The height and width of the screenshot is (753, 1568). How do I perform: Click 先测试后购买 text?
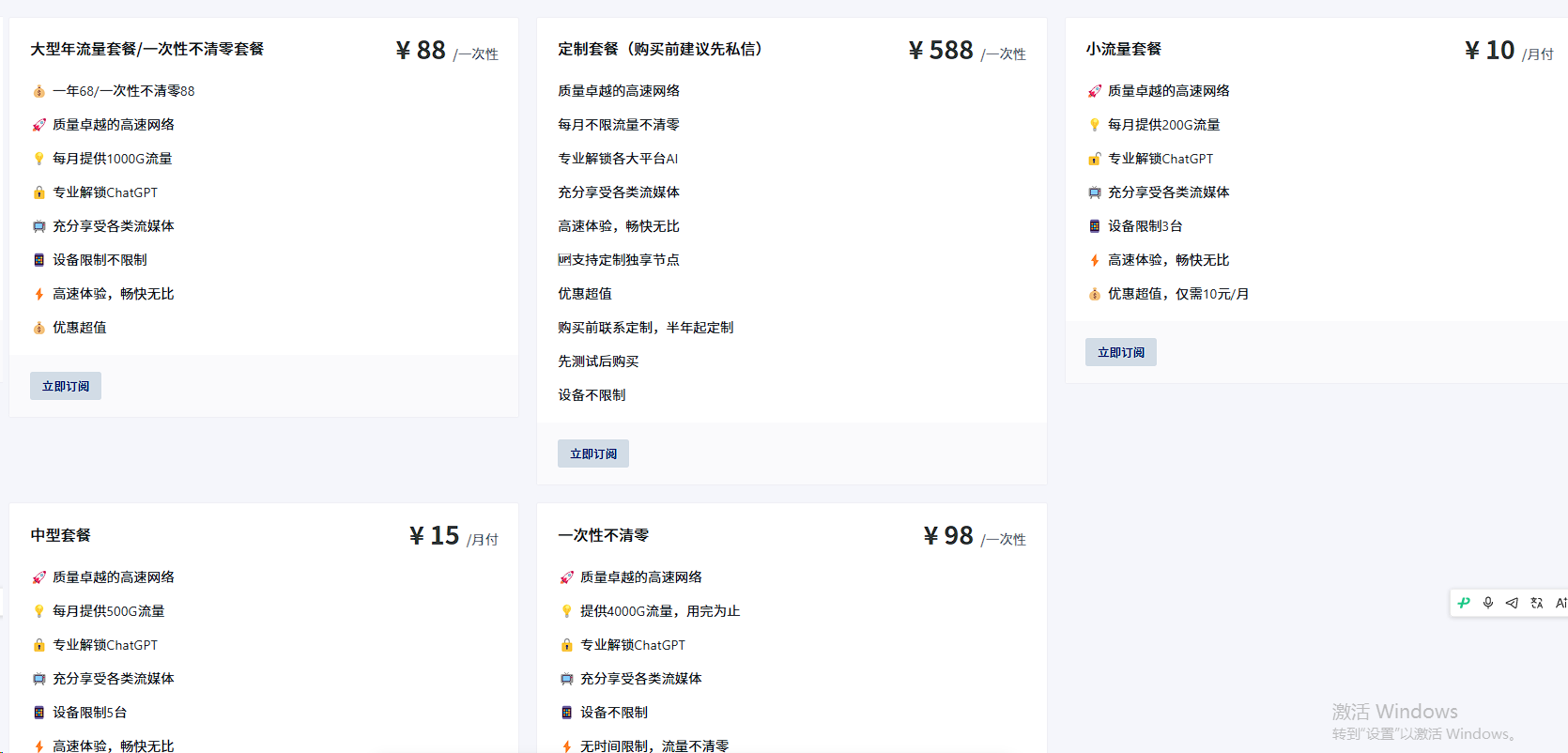[598, 361]
